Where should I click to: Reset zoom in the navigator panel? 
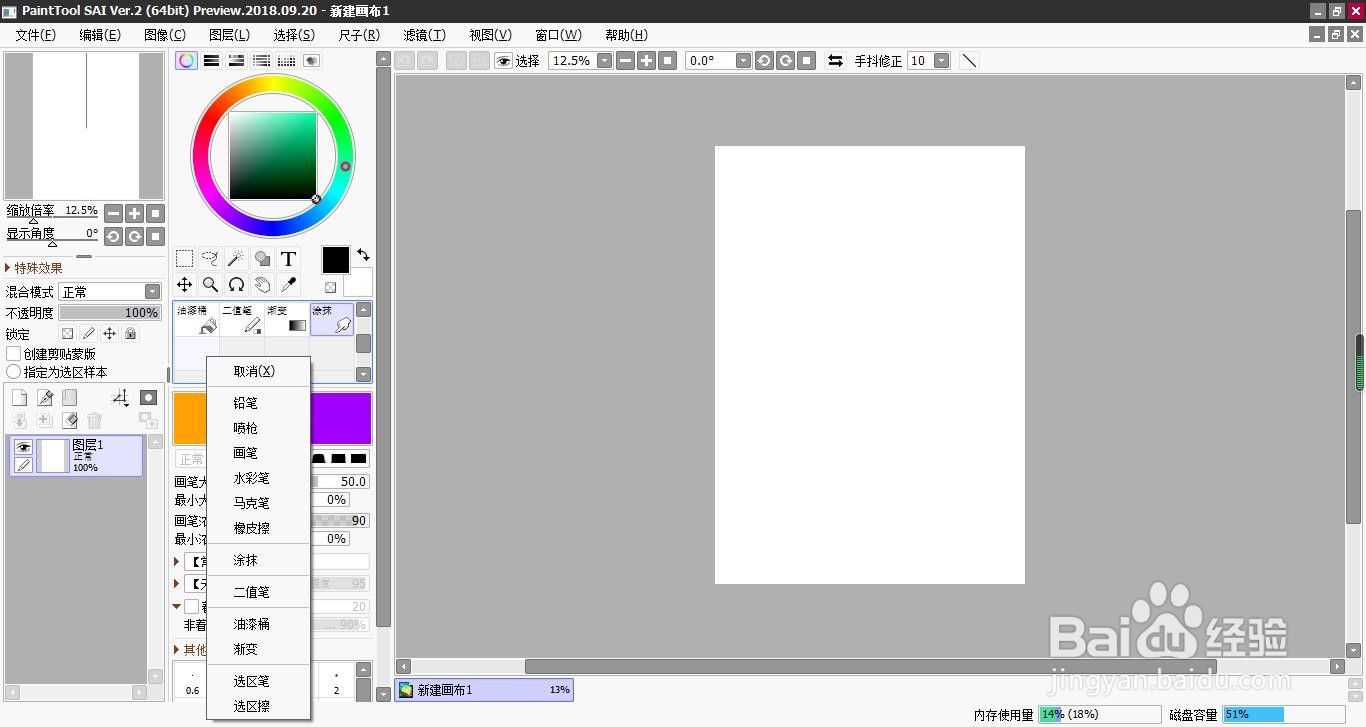click(x=155, y=213)
